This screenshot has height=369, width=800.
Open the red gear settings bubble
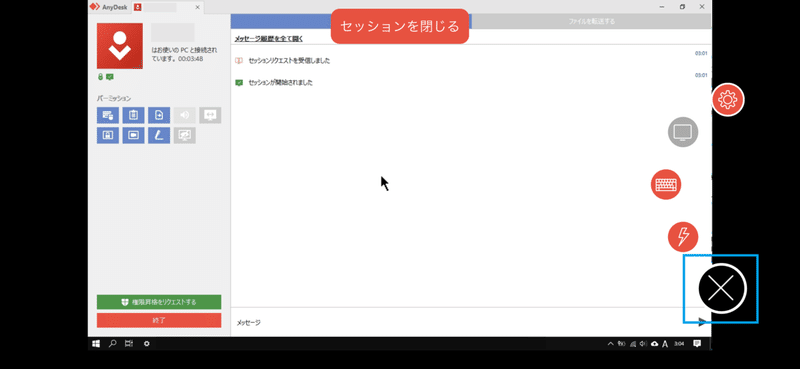tap(728, 100)
